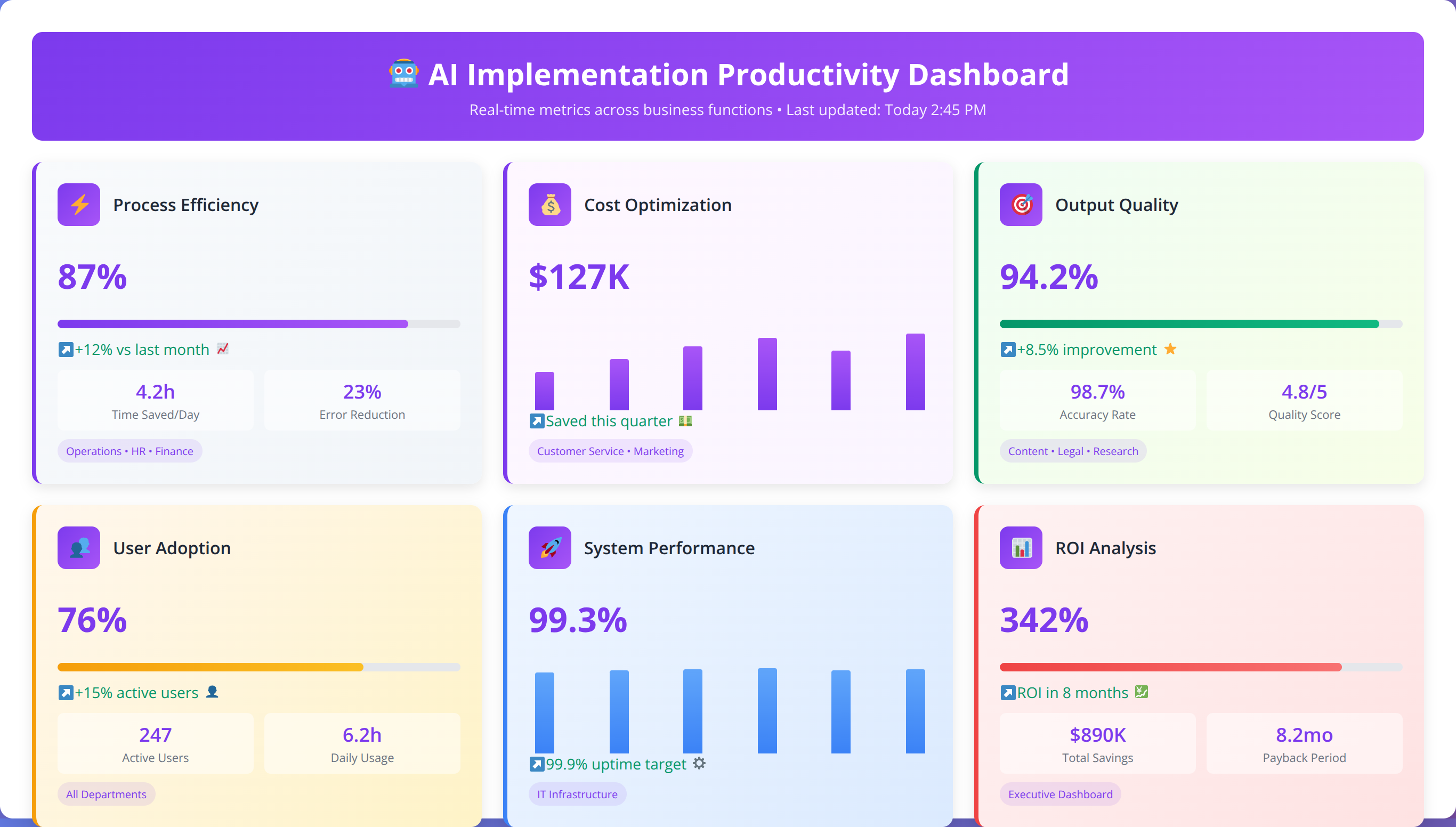
Task: Click the lightning bolt Process Efficiency icon
Action: pos(79,205)
